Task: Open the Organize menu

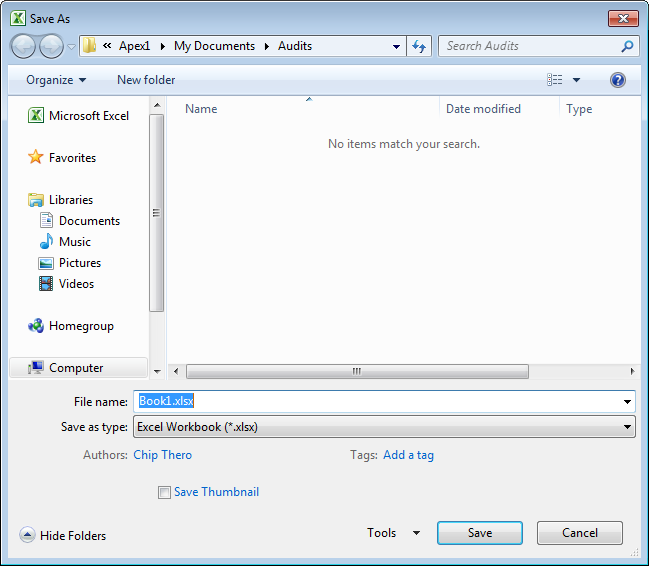Action: click(56, 80)
